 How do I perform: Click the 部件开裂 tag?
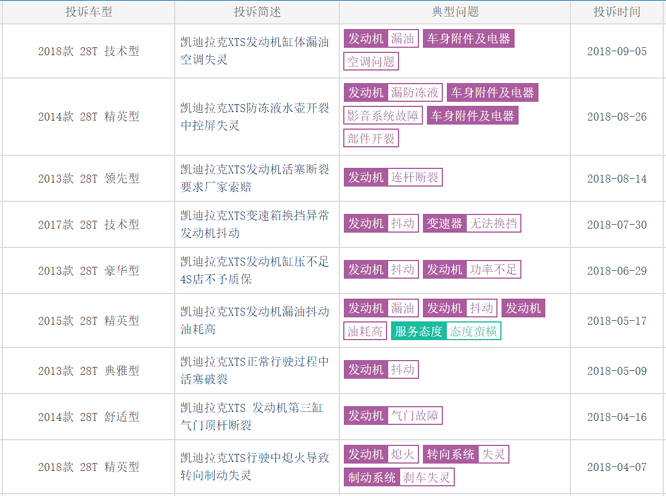click(x=371, y=138)
